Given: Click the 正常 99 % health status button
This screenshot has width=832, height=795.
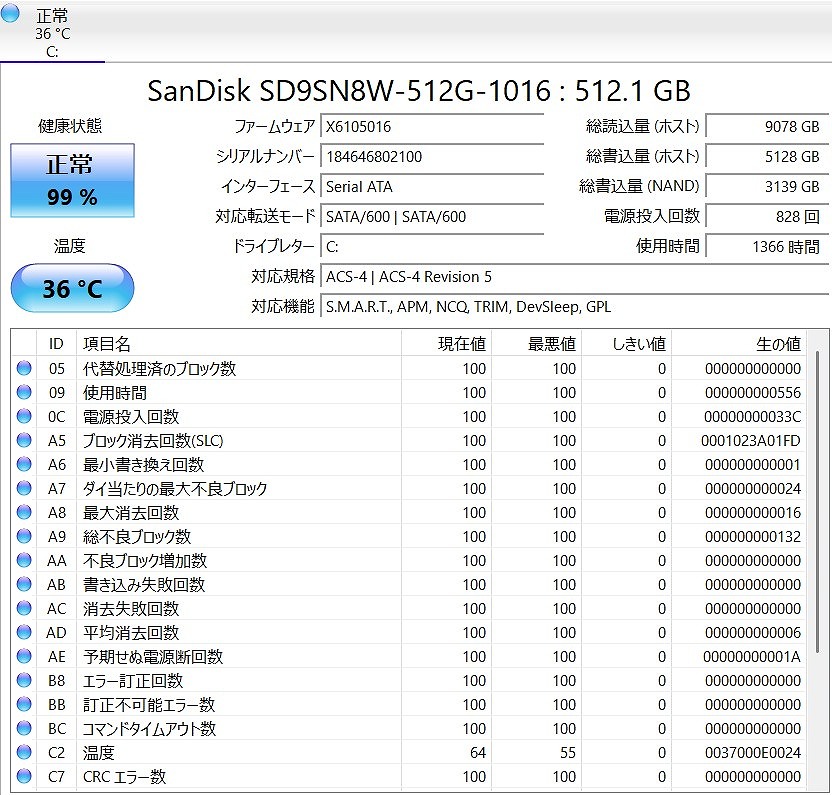Looking at the screenshot, I should pos(72,180).
